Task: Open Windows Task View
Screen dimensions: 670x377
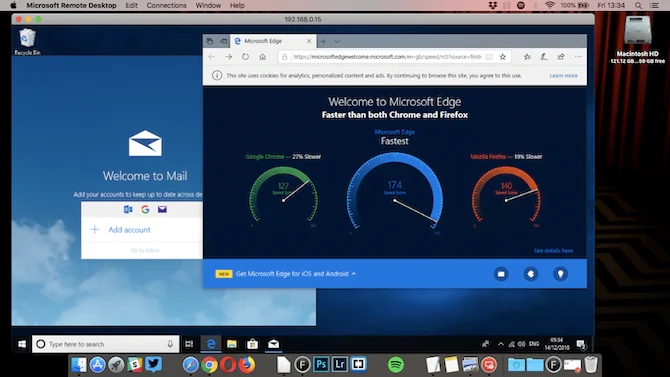Action: coord(189,344)
